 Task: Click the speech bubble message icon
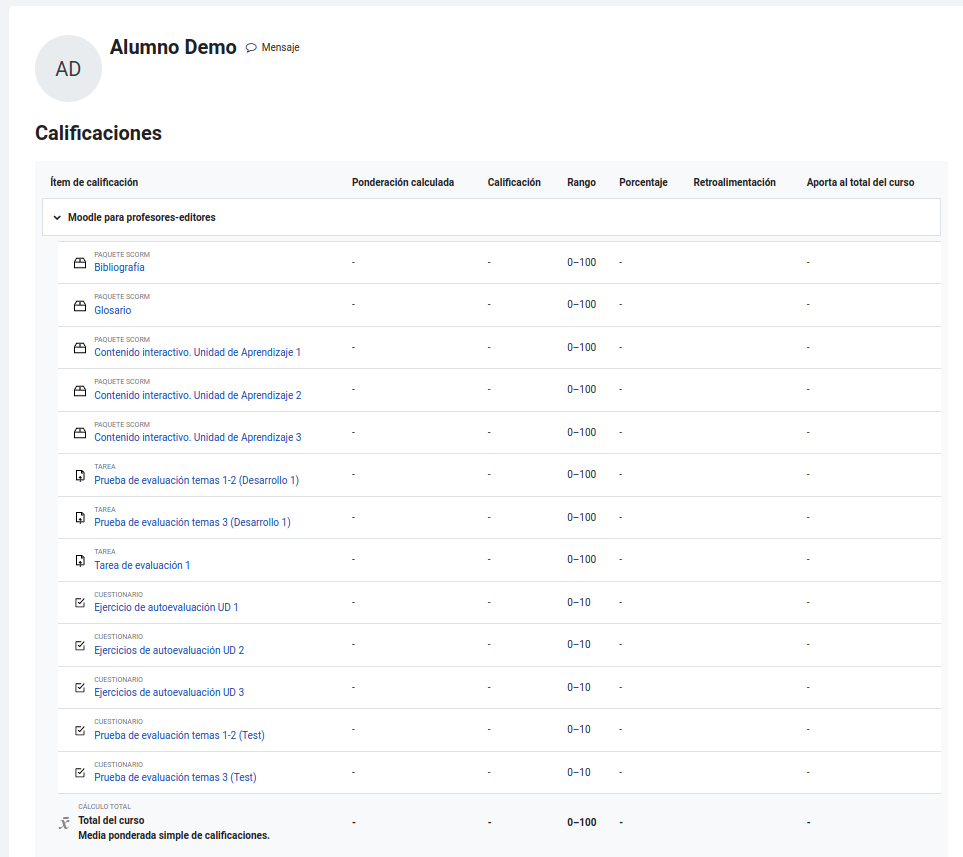click(251, 48)
